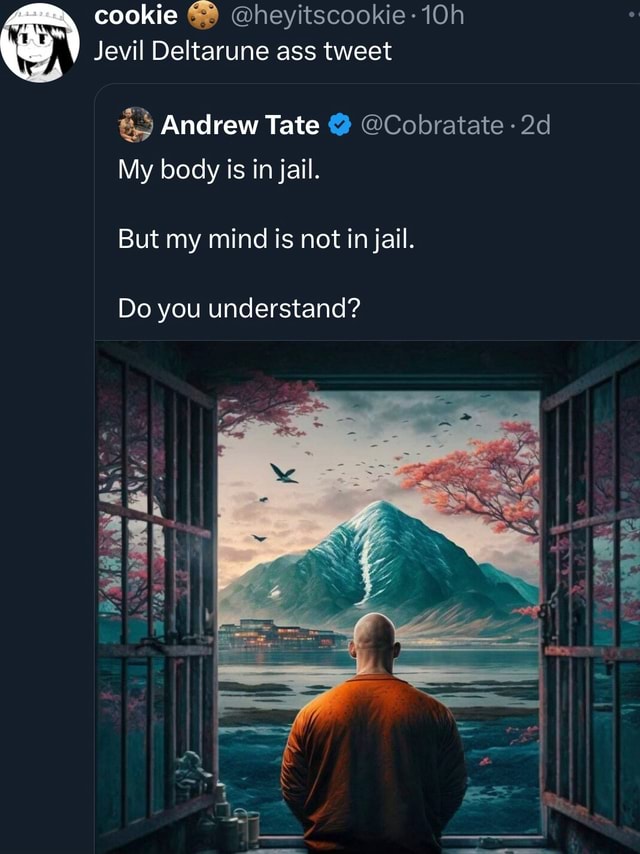Click "But my mind is not in jail."
Viewport: 640px width, 854px height.
point(266,239)
